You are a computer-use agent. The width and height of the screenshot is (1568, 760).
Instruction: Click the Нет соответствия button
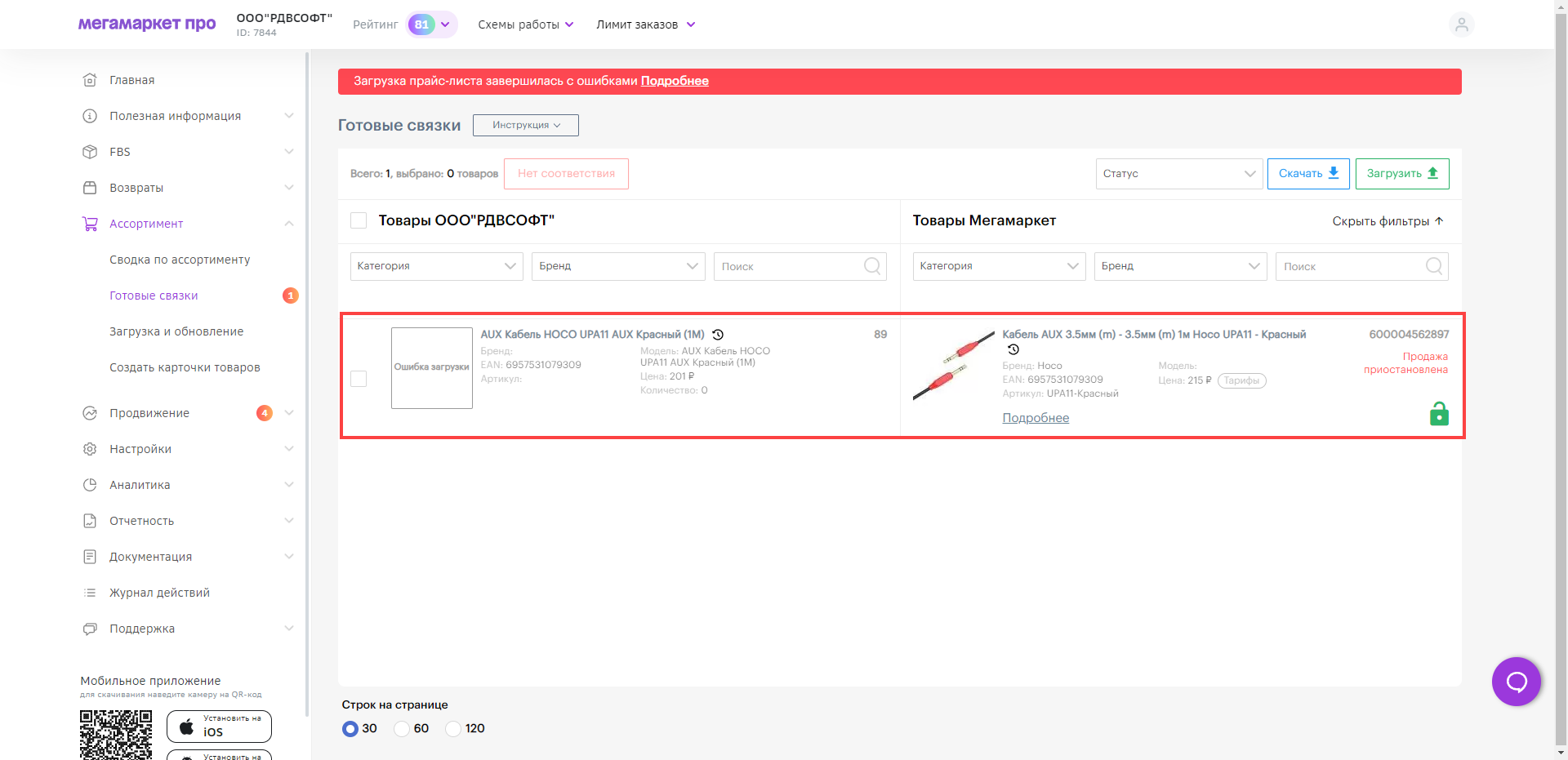point(566,174)
